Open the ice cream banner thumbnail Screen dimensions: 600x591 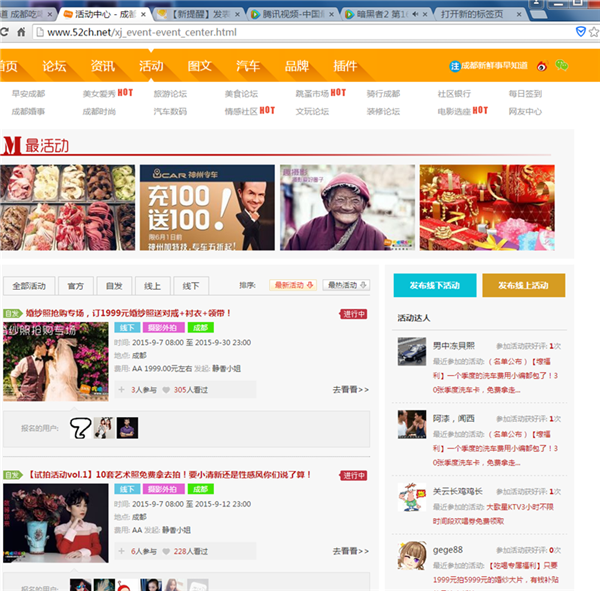tap(67, 207)
